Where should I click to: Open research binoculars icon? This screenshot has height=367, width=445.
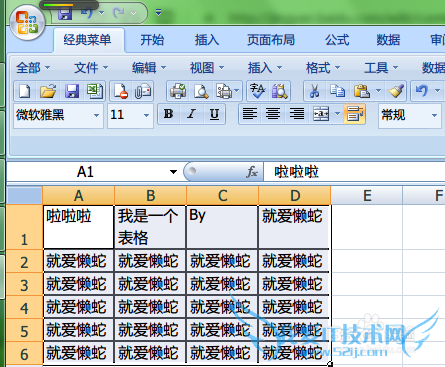tap(280, 91)
